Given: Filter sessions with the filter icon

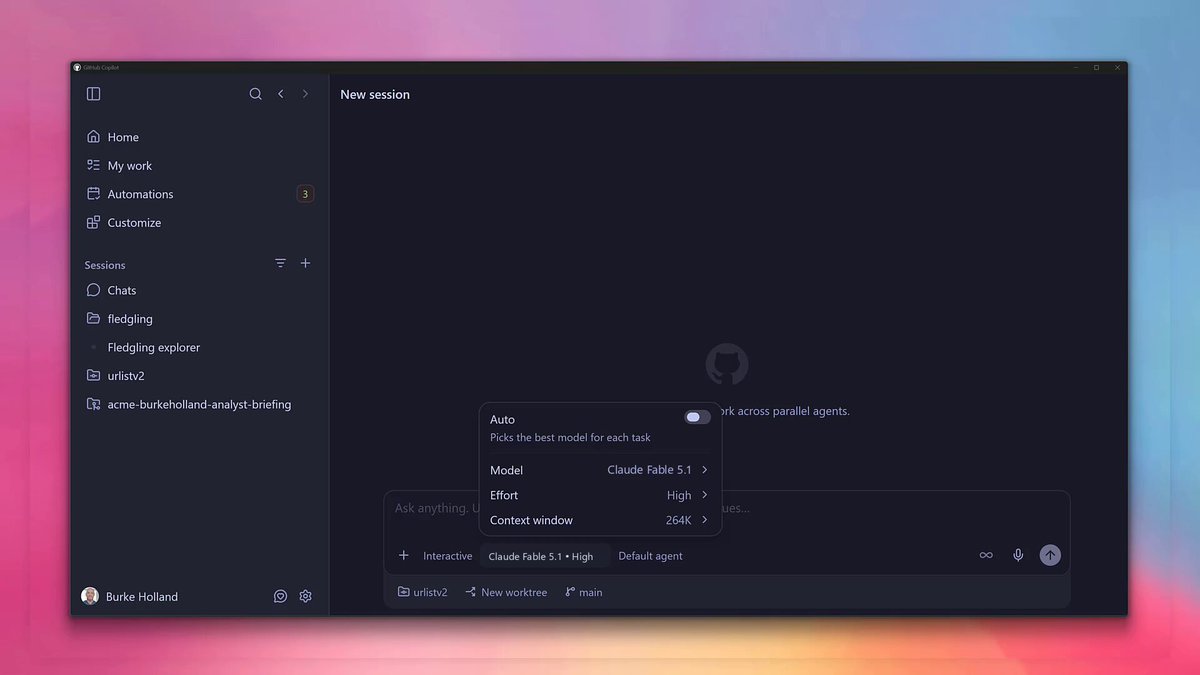Looking at the screenshot, I should point(280,263).
